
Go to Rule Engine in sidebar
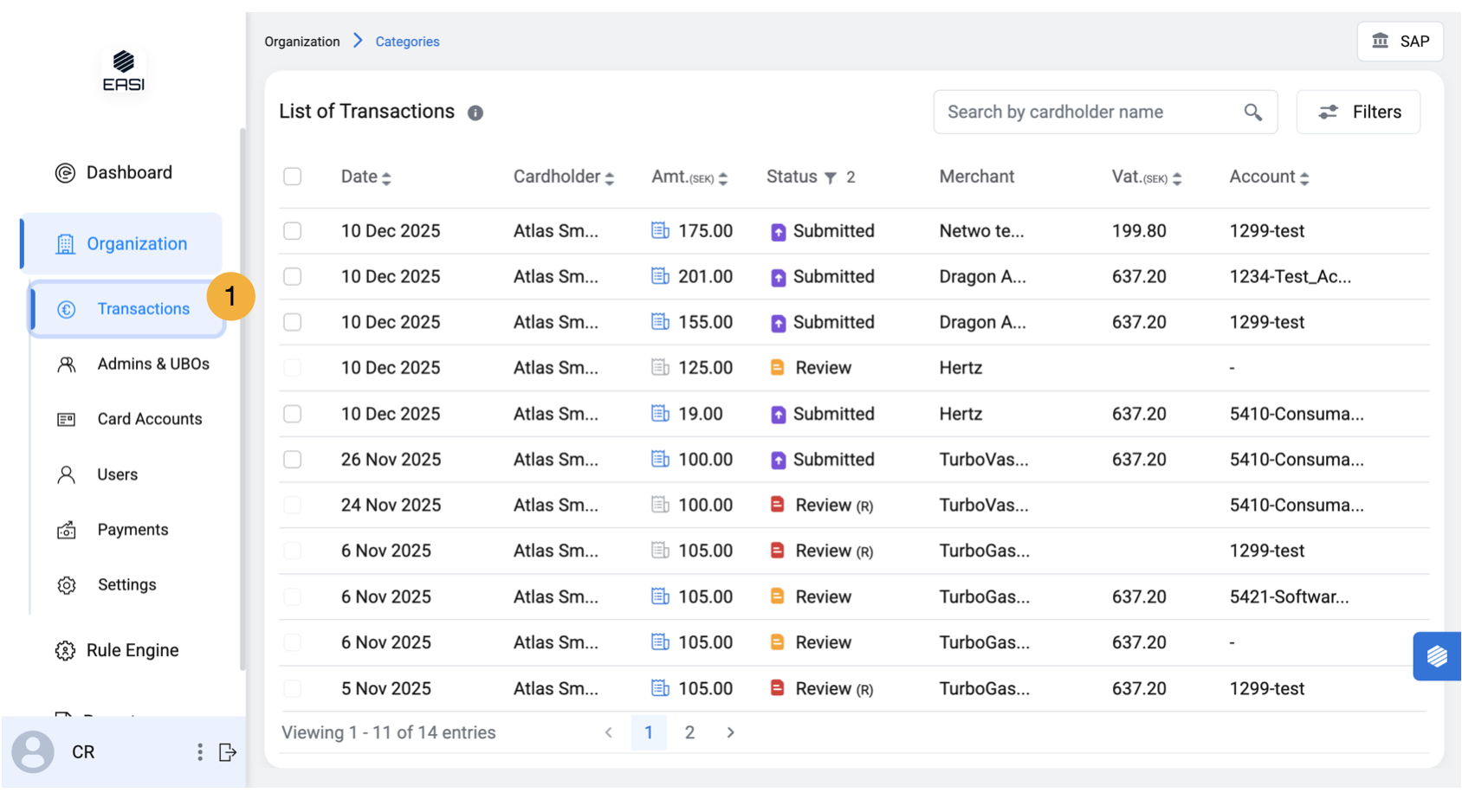[132, 650]
